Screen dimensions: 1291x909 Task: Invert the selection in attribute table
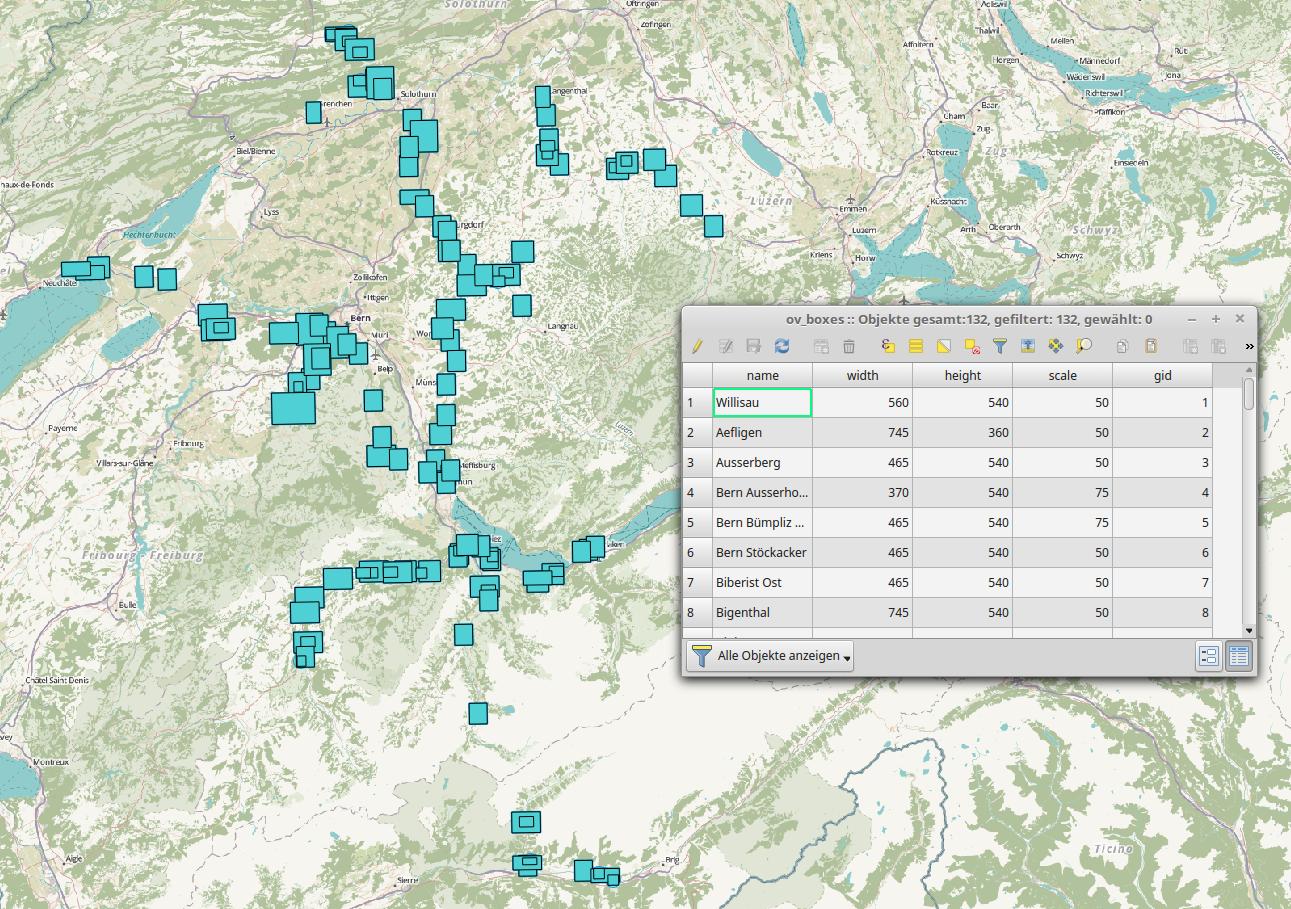[x=943, y=346]
